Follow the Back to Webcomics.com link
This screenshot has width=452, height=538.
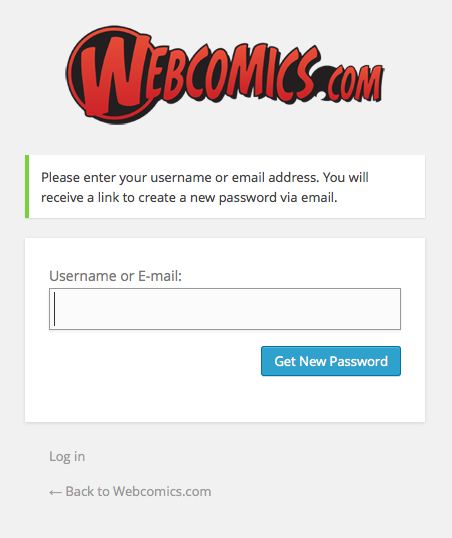130,491
